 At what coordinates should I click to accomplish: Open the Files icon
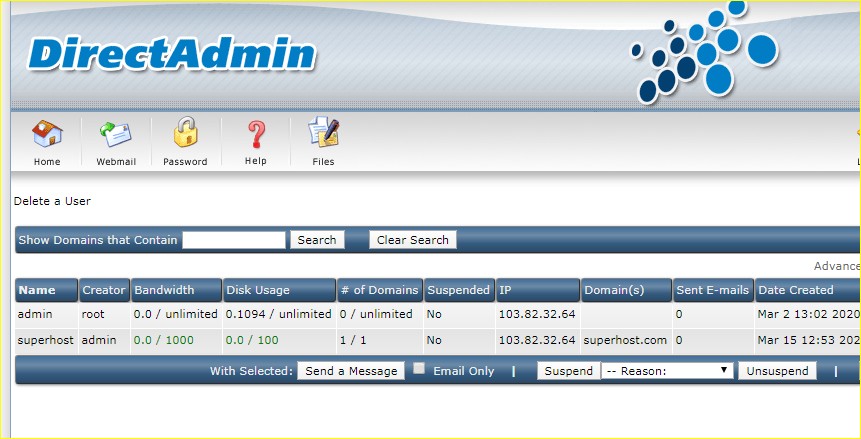click(x=323, y=134)
